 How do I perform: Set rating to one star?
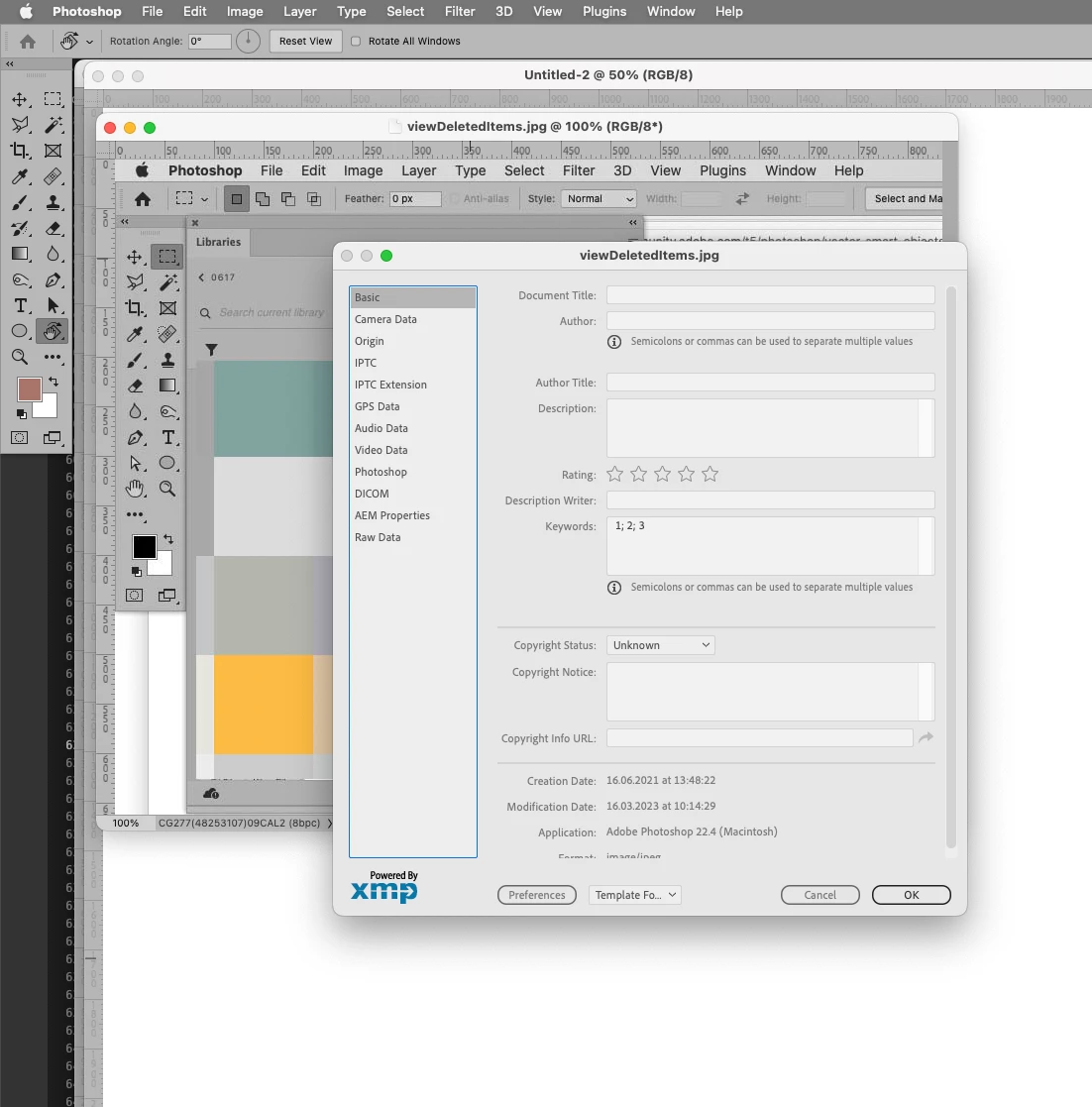click(x=614, y=474)
